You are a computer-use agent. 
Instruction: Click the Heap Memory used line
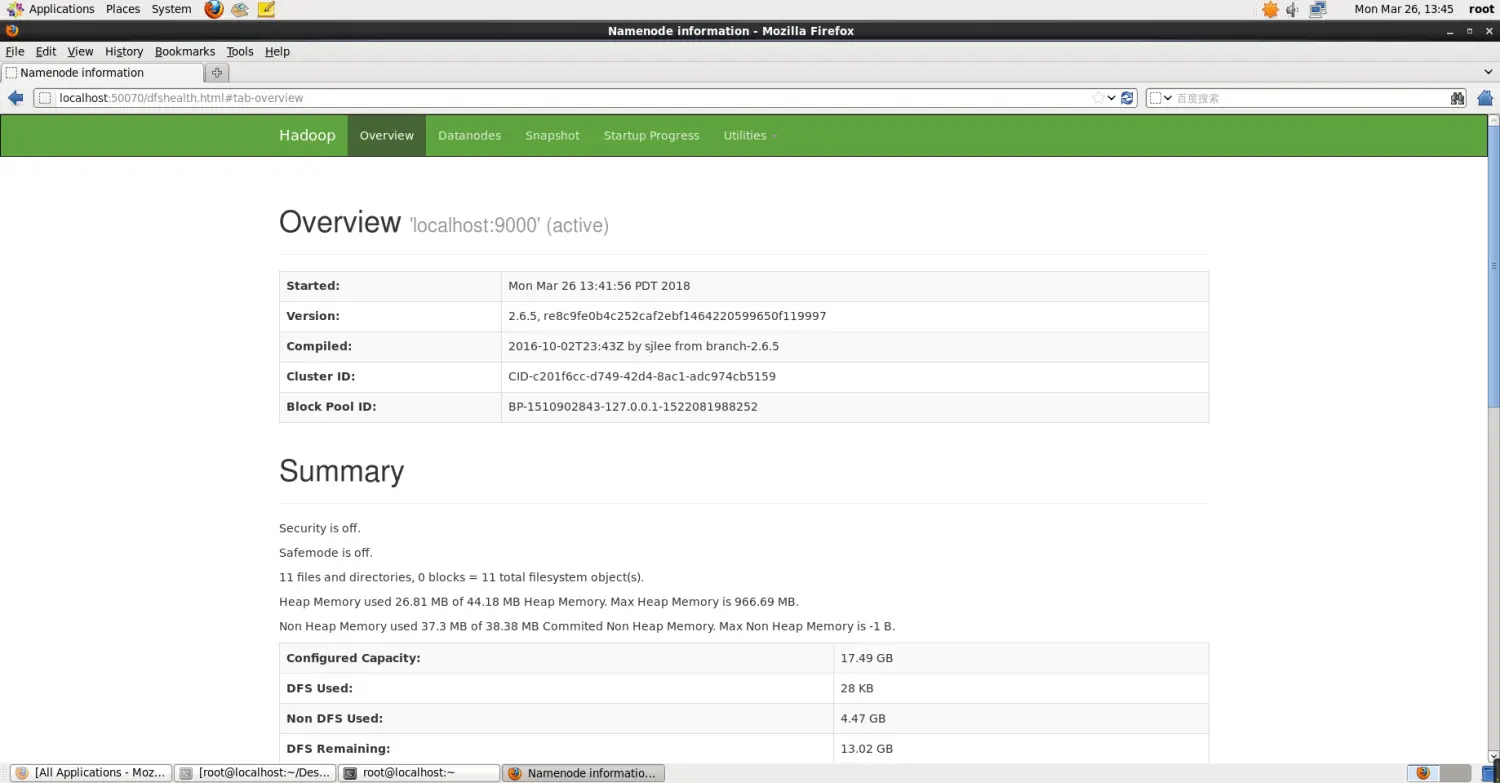539,602
